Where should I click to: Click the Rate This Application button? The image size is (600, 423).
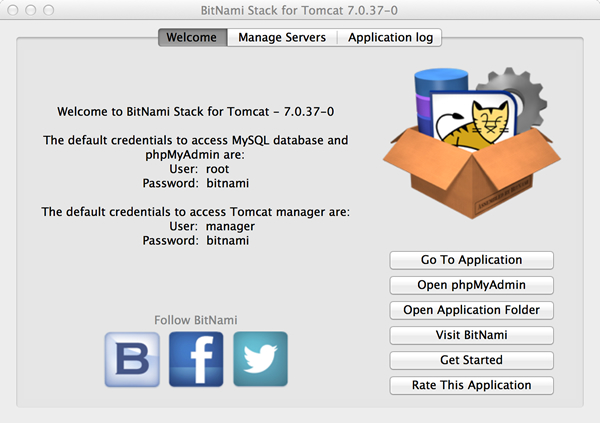(x=471, y=385)
